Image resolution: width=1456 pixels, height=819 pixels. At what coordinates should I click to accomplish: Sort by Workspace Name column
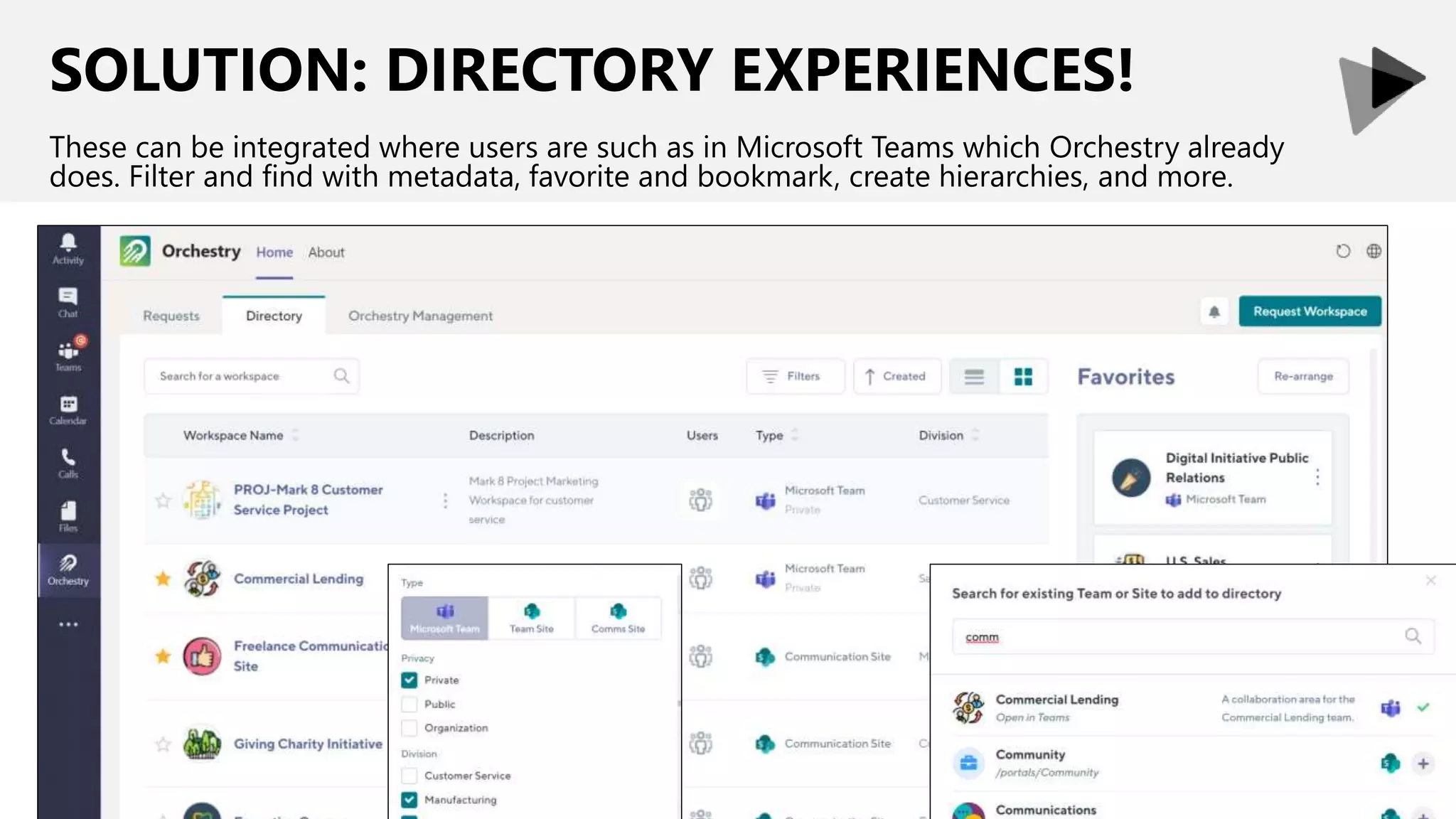click(x=241, y=435)
